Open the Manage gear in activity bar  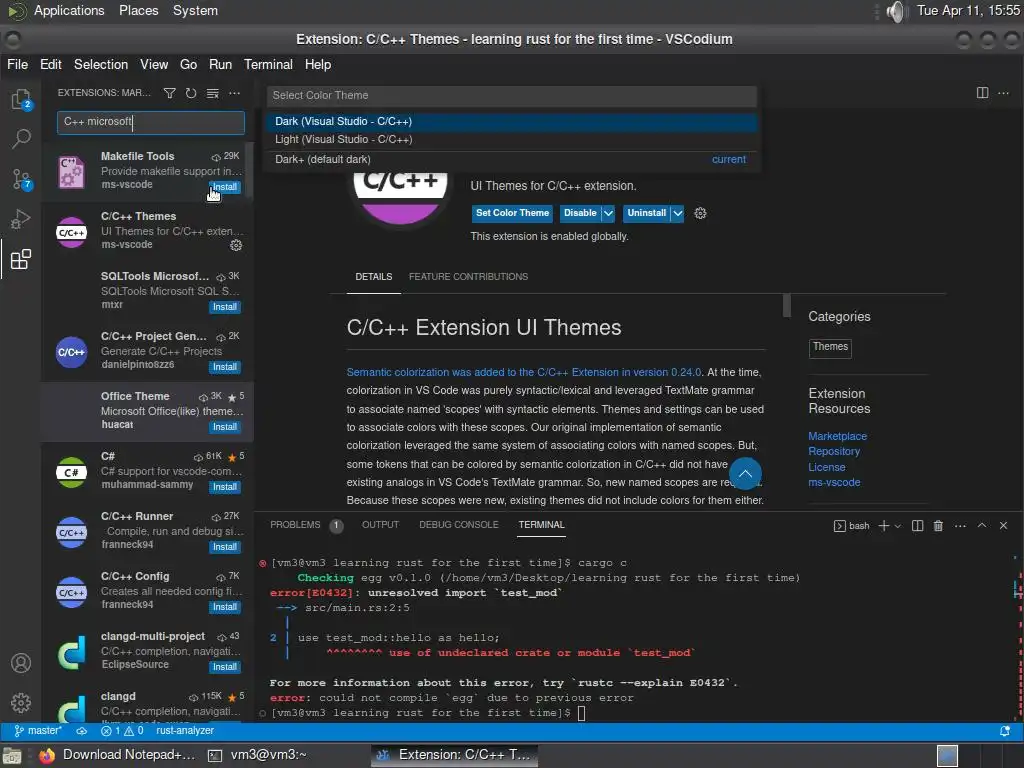click(x=21, y=703)
